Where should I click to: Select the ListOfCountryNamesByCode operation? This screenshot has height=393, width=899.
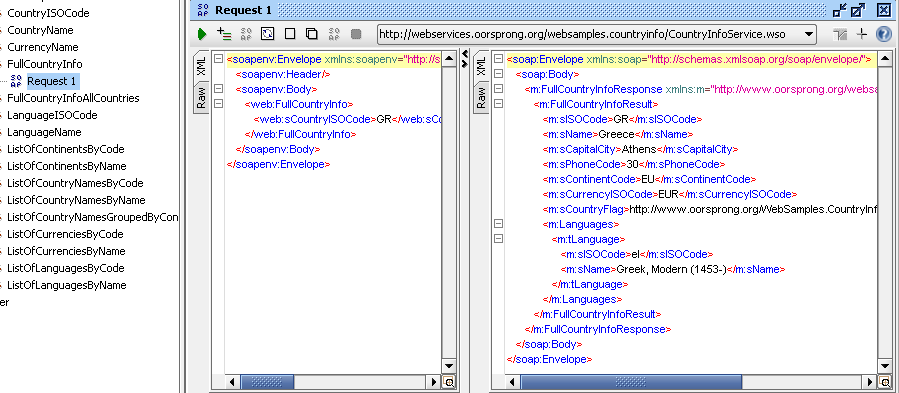[75, 184]
